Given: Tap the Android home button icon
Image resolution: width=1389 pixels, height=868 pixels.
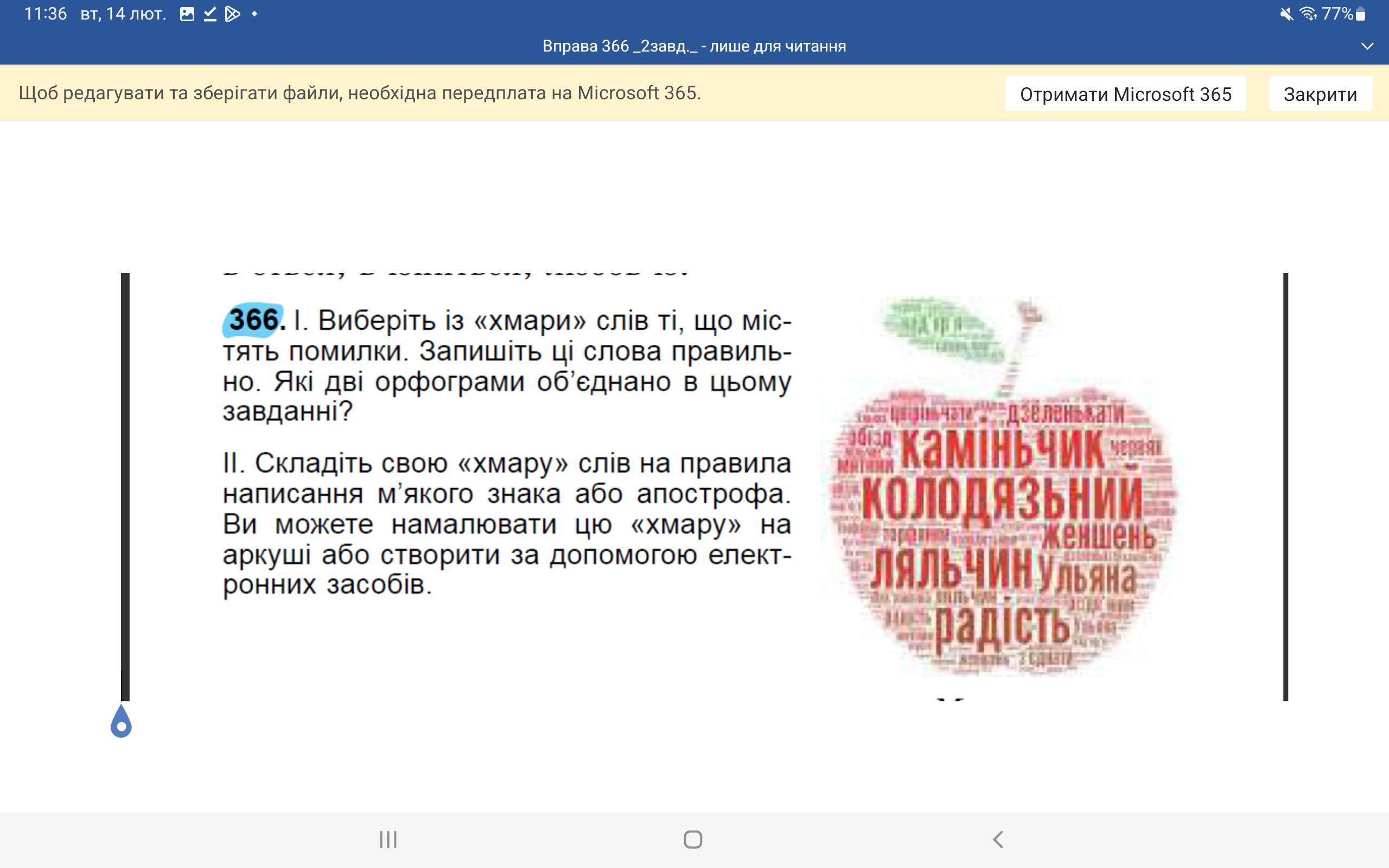Looking at the screenshot, I should click(x=693, y=839).
